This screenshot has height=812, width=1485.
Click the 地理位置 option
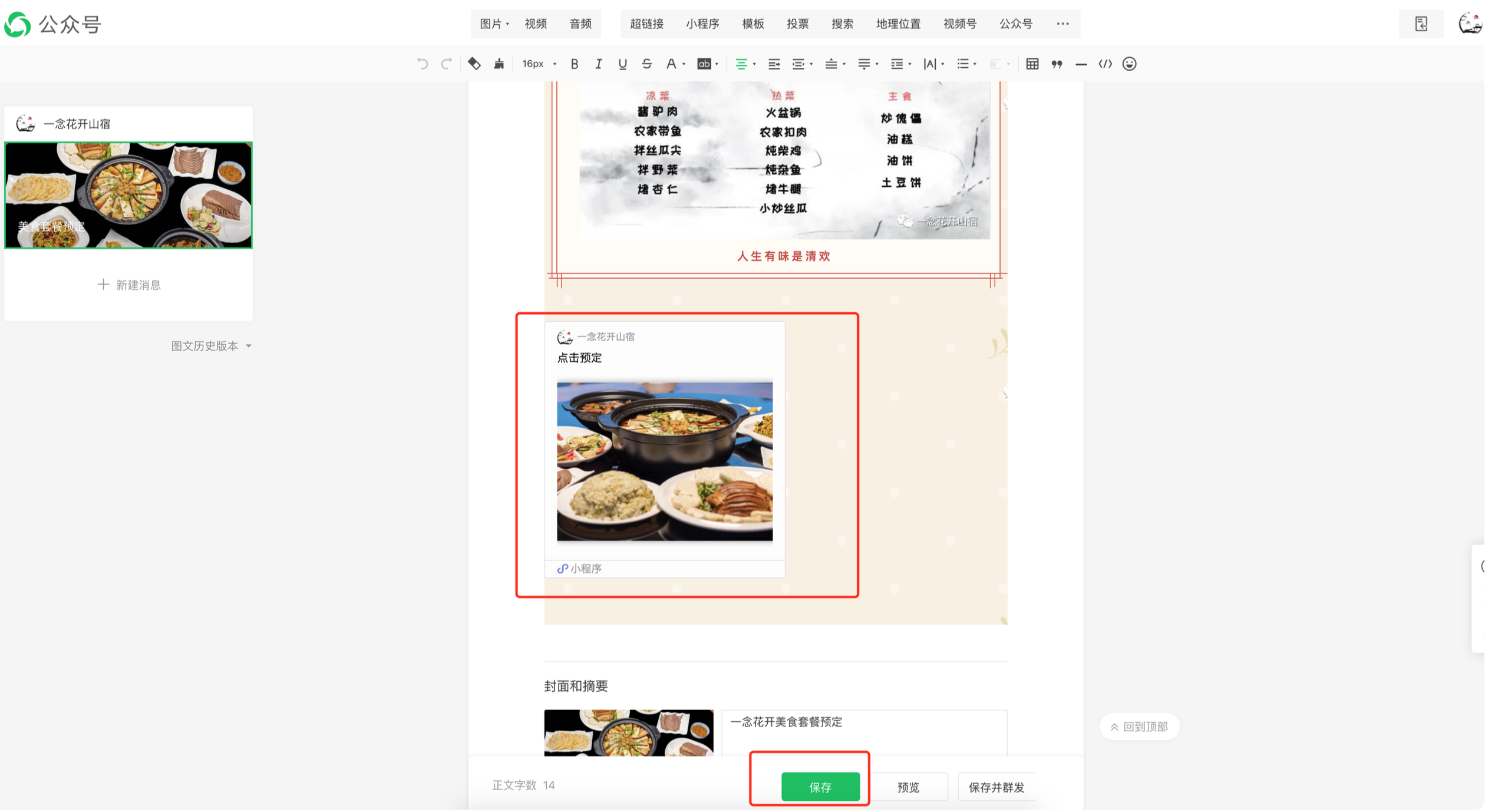pyautogui.click(x=899, y=24)
